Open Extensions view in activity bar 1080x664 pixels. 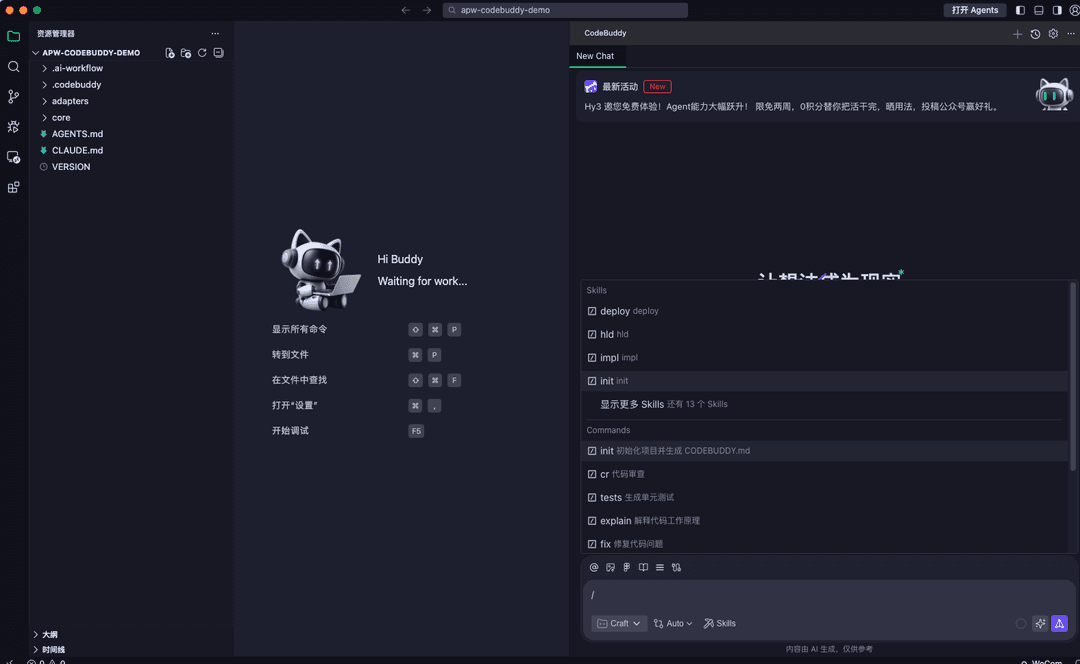[13, 187]
